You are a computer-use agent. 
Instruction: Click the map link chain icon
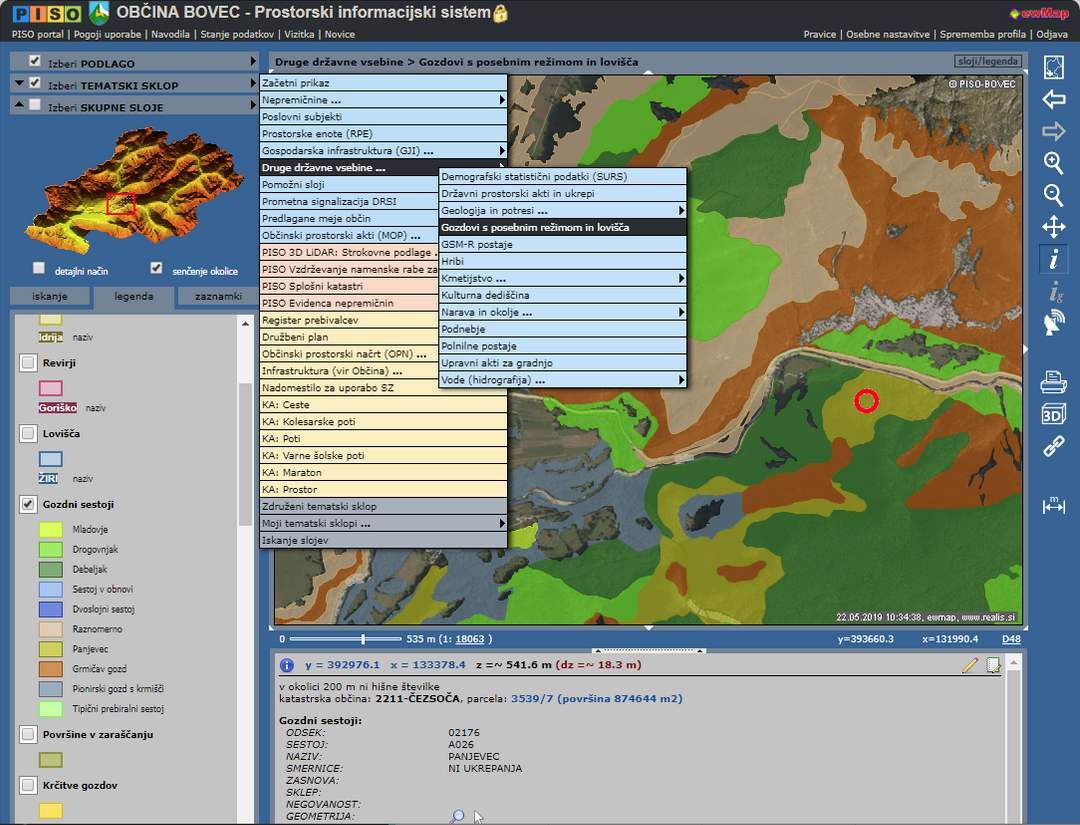pos(1053,446)
